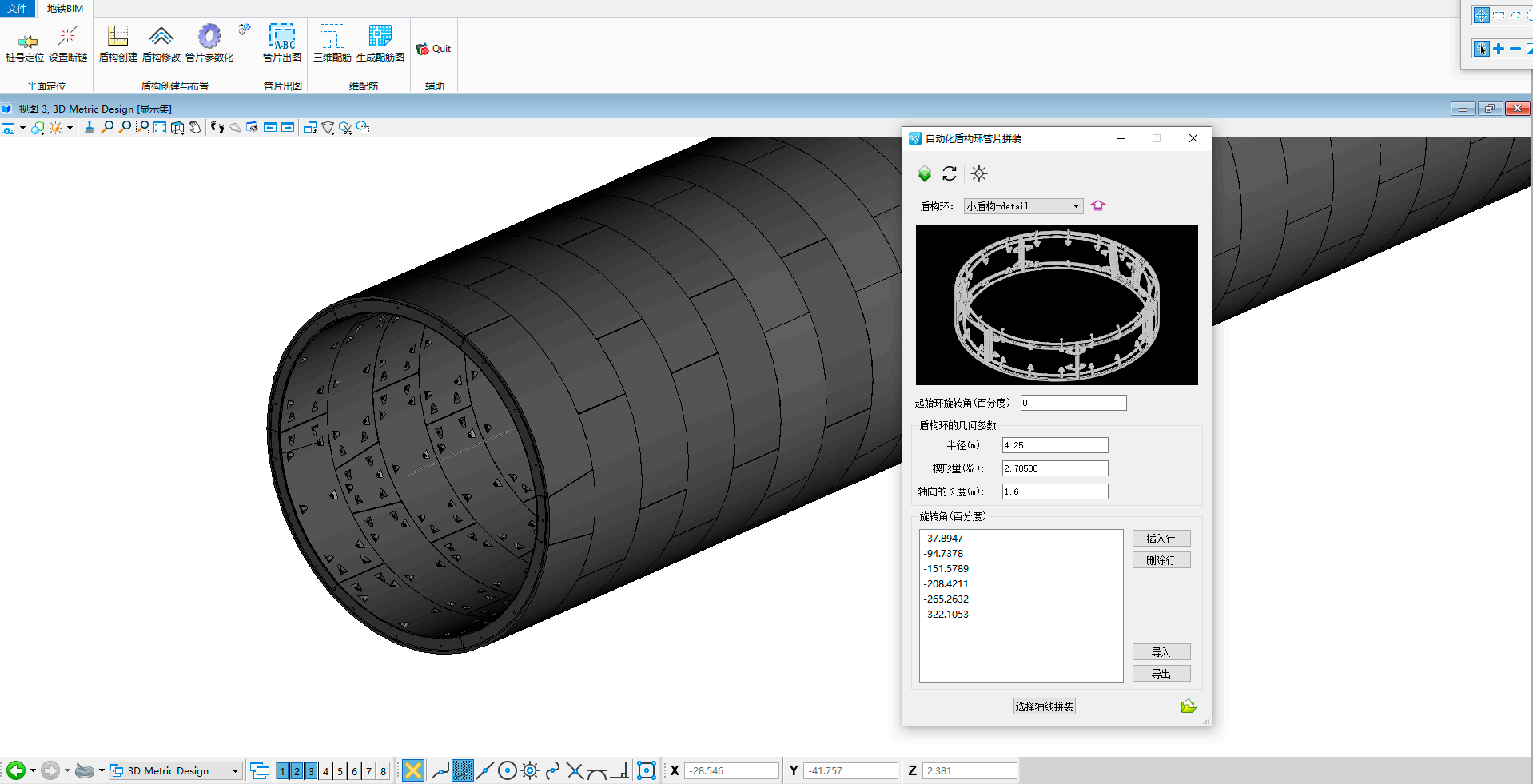
Task: Select the zoom in magnifier tool
Action: pyautogui.click(x=107, y=128)
